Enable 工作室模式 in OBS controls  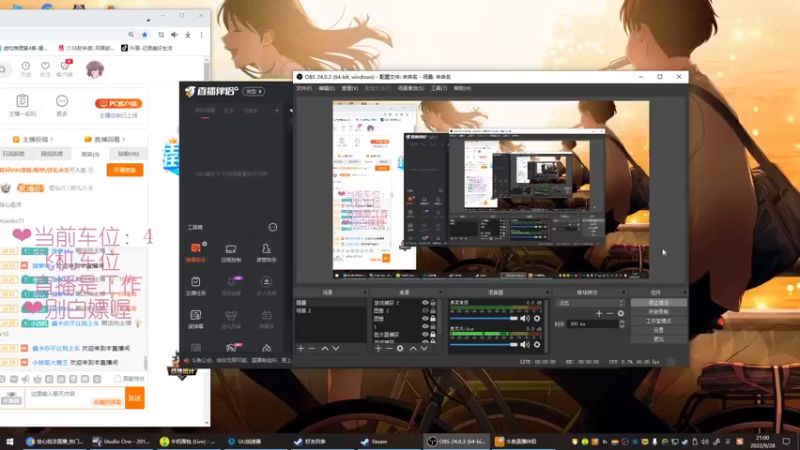pos(659,321)
